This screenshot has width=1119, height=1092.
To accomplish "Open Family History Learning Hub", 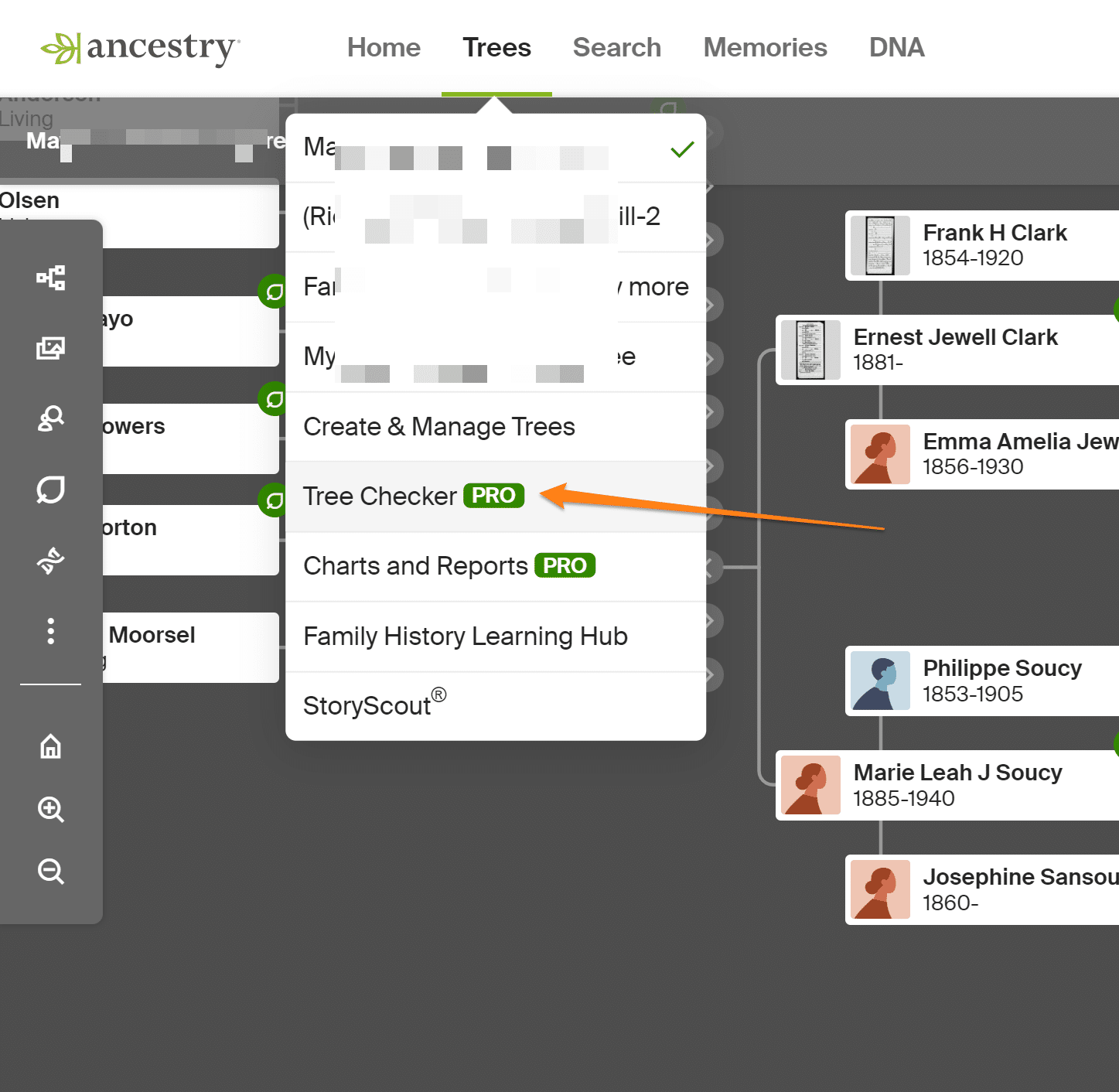I will tap(496, 636).
